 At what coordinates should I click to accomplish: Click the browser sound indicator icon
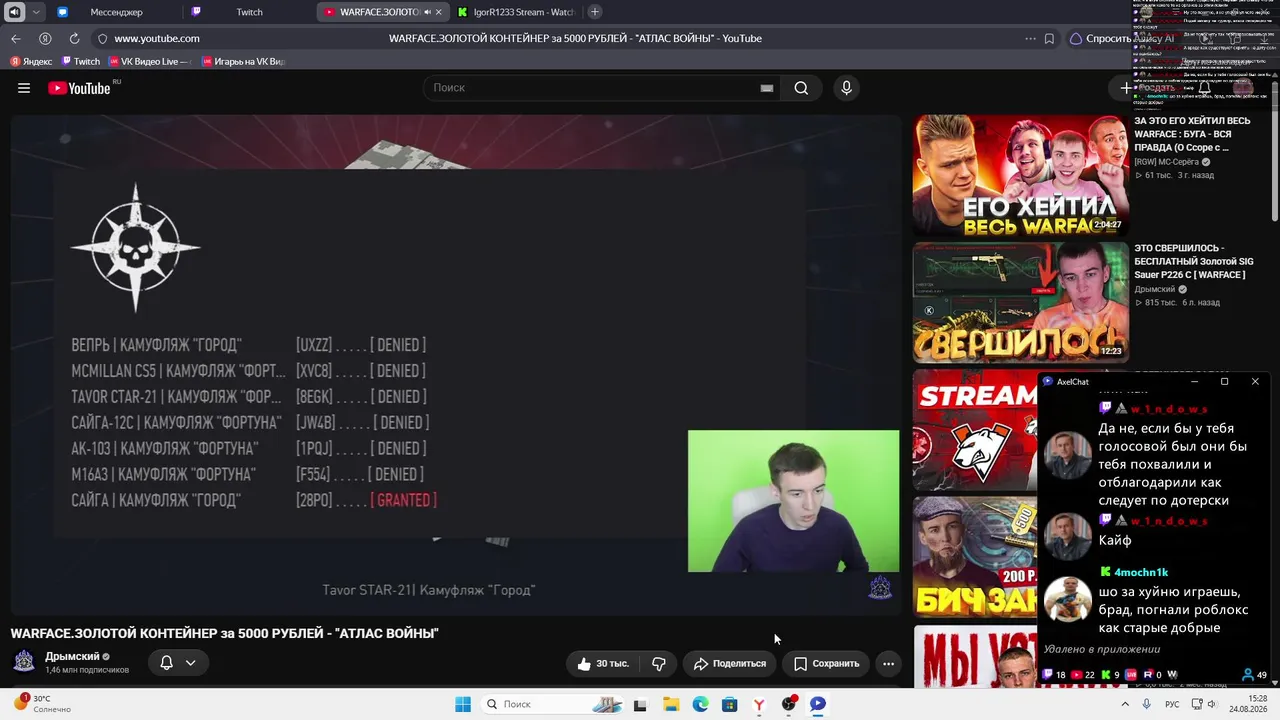click(14, 12)
